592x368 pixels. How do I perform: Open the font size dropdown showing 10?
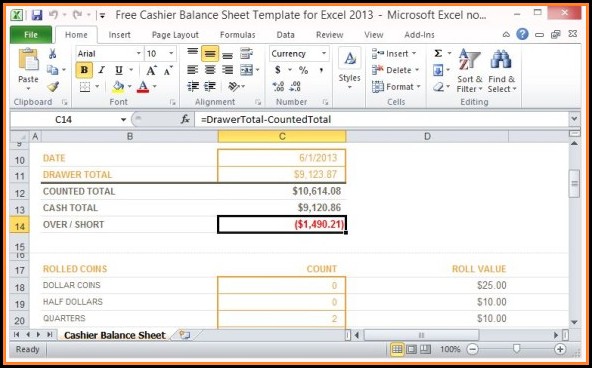[x=171, y=54]
